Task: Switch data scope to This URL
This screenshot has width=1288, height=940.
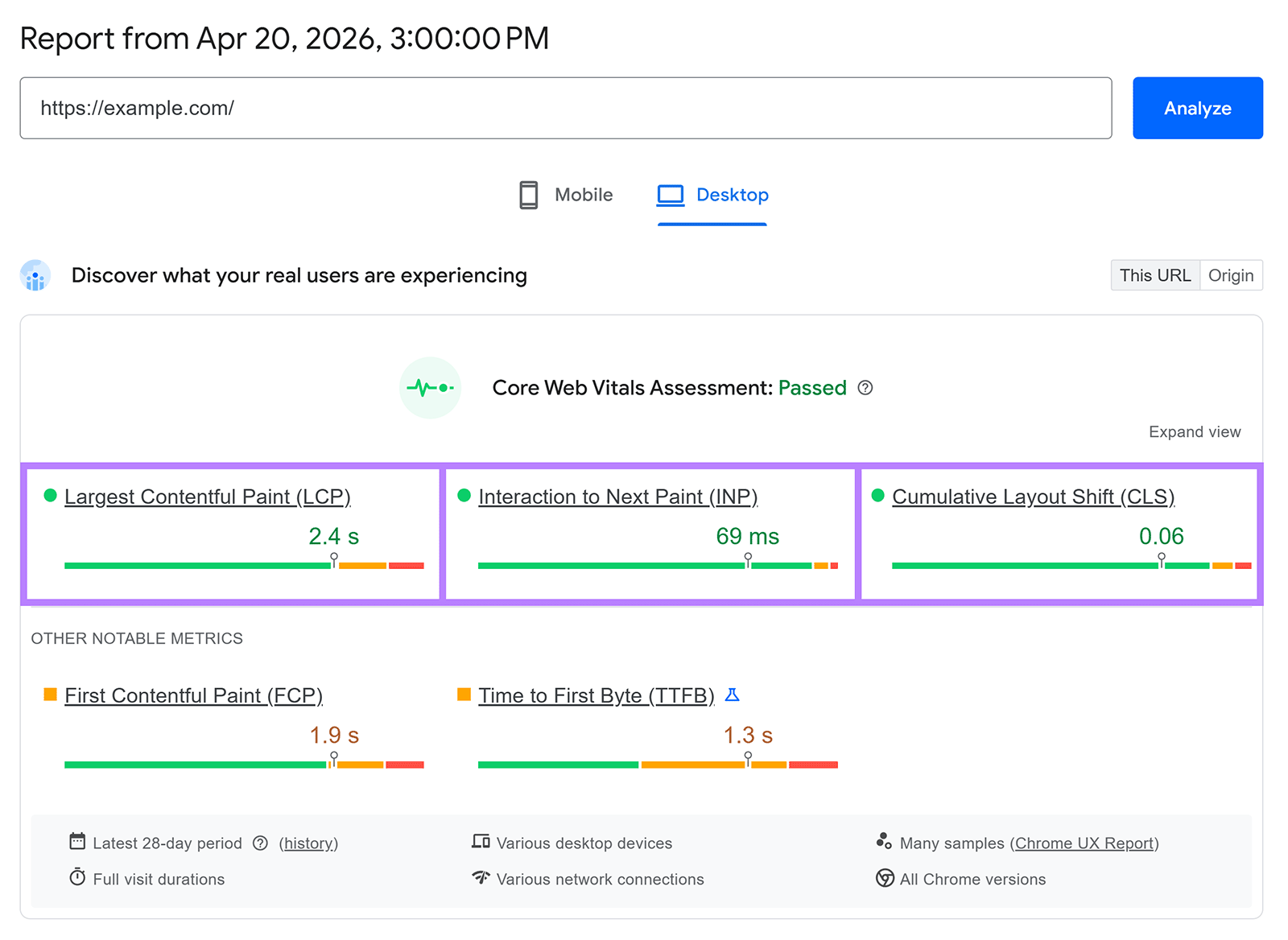Action: coord(1154,275)
